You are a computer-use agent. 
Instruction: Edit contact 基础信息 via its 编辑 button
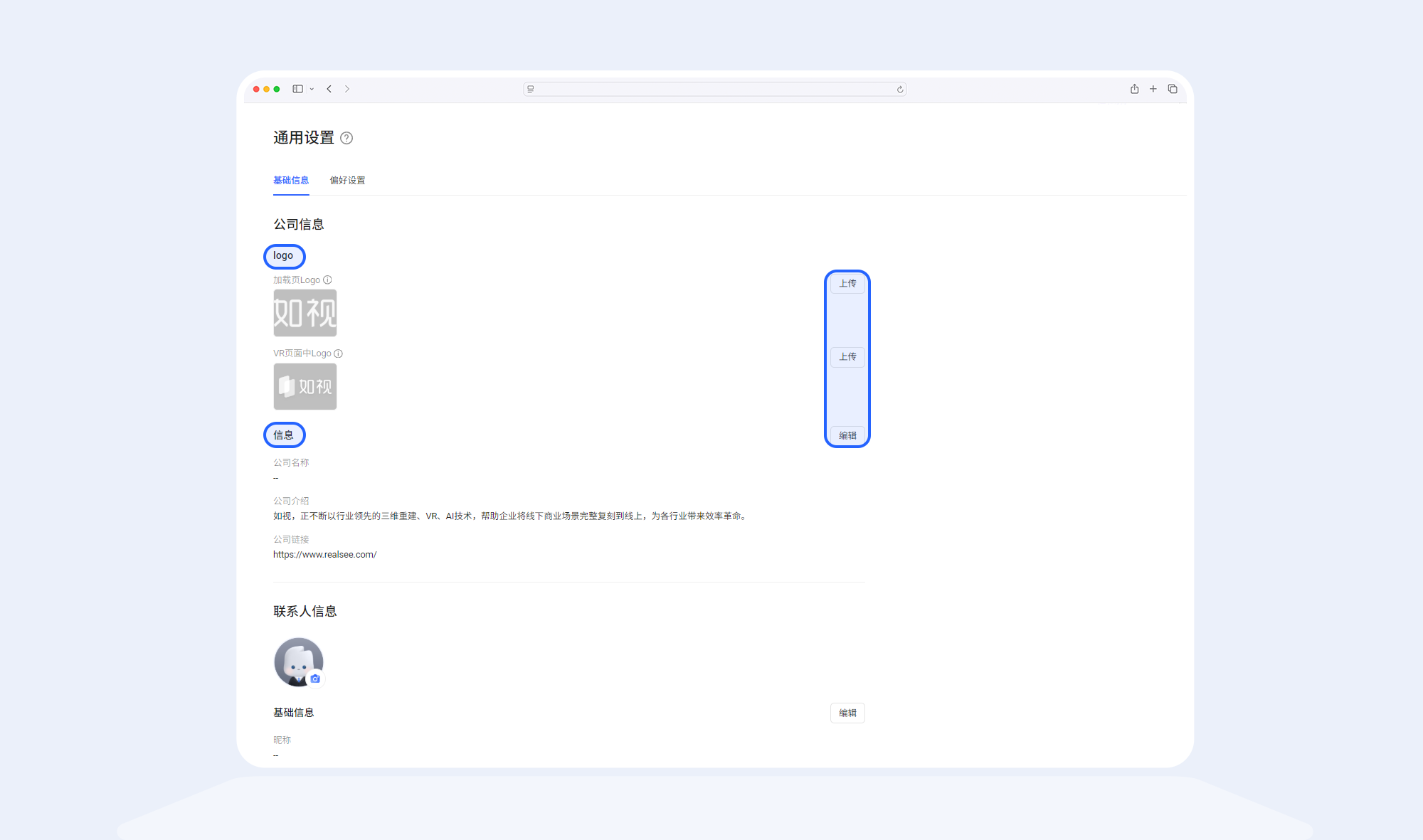pyautogui.click(x=847, y=713)
